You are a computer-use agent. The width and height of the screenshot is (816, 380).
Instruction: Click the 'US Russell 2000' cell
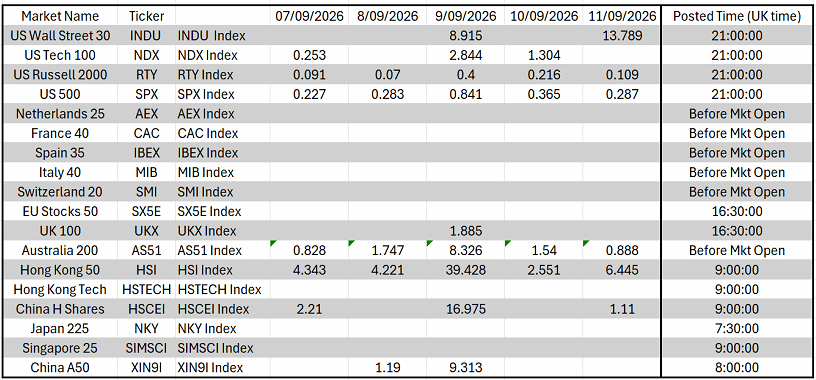pyautogui.click(x=59, y=75)
